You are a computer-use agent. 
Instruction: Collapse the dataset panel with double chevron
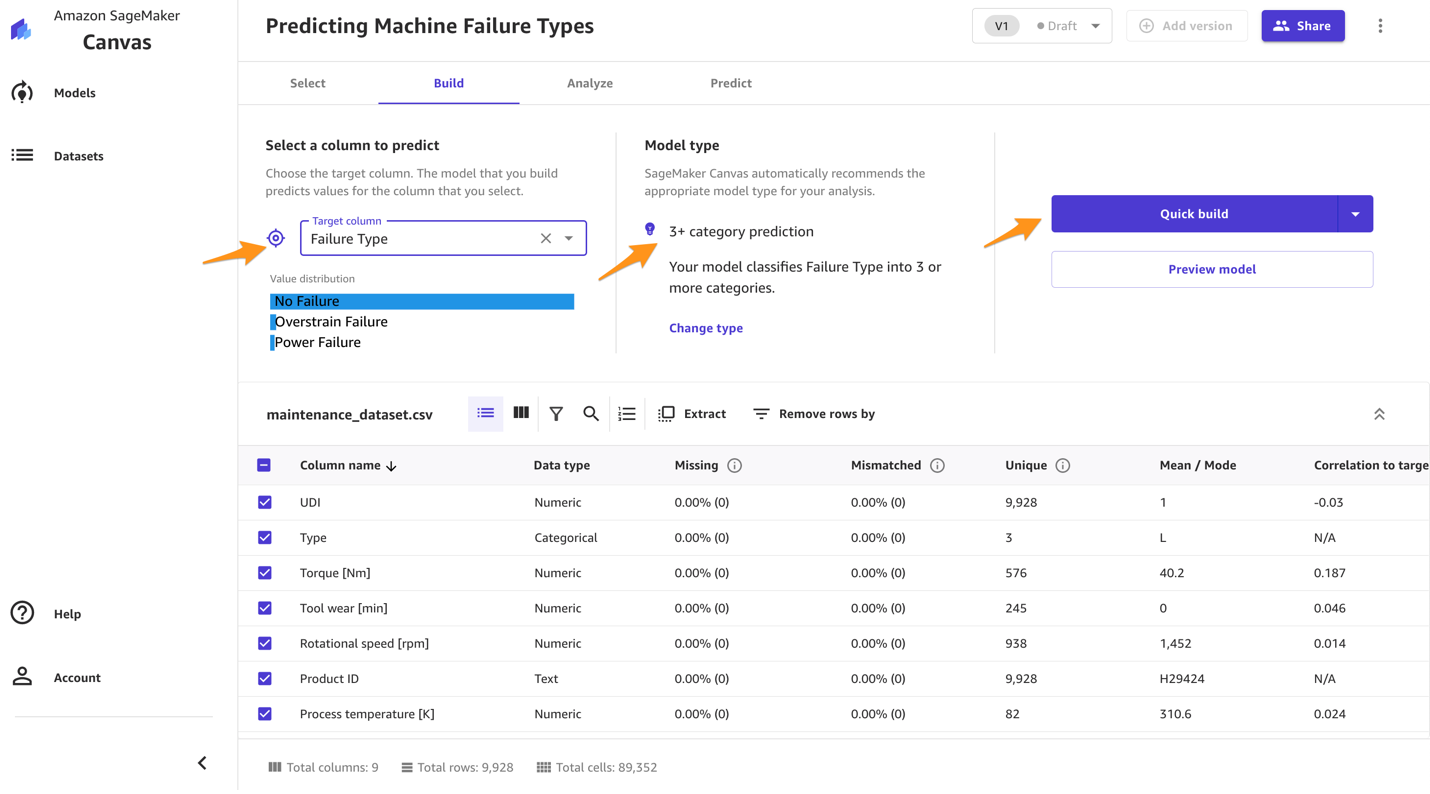click(1379, 414)
